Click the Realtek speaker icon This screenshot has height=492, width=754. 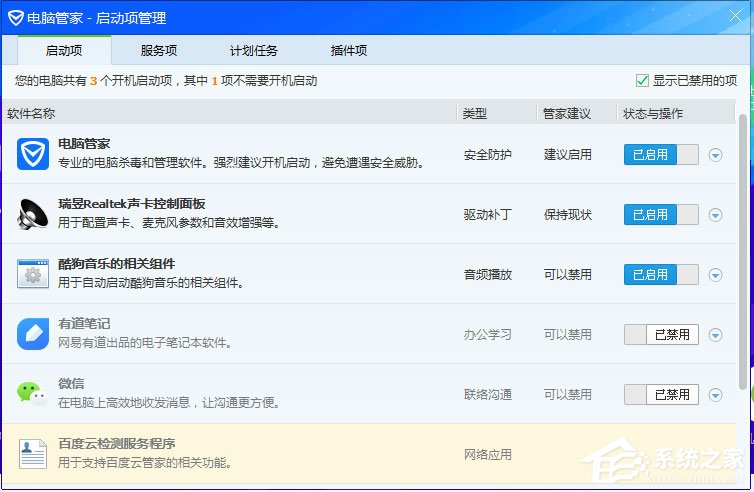(33, 214)
